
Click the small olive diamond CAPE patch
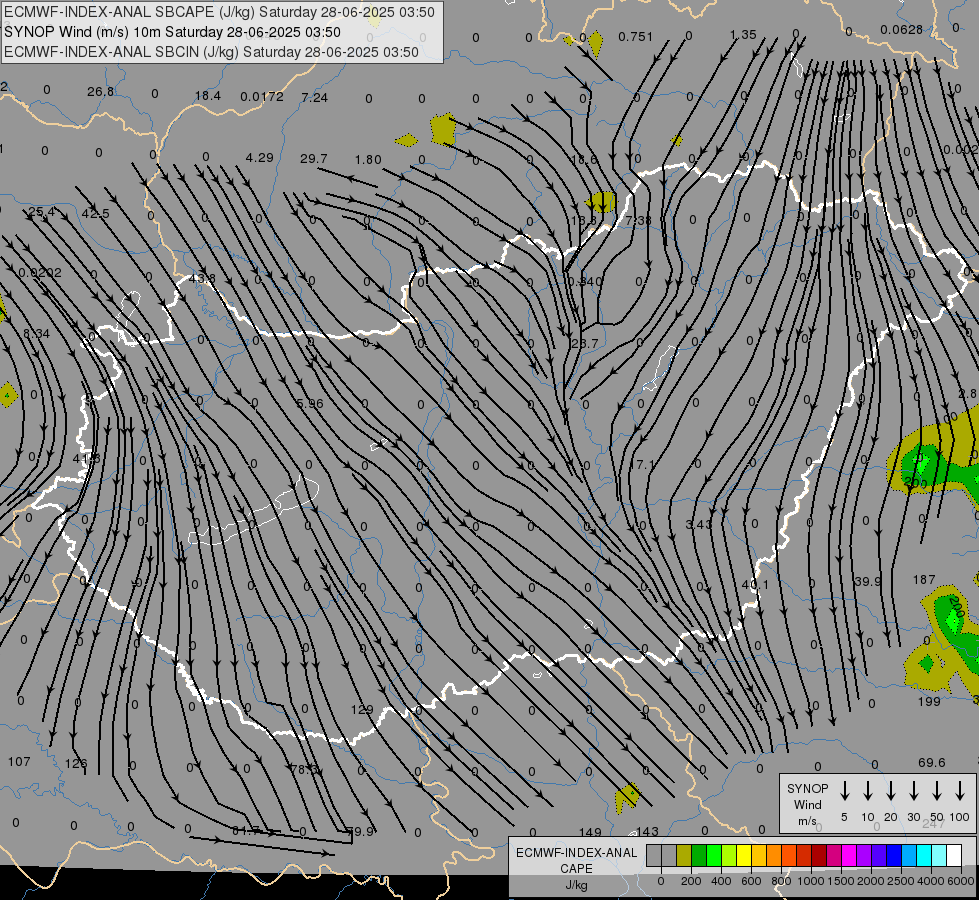click(x=406, y=141)
